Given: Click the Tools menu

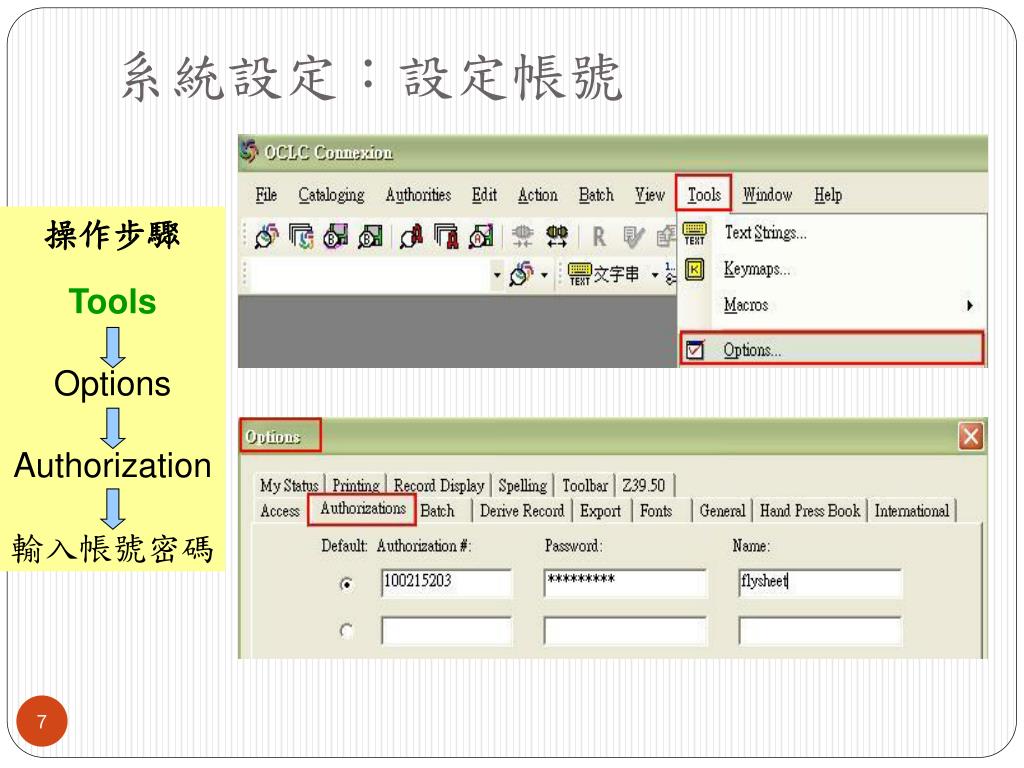Looking at the screenshot, I should pos(703,194).
